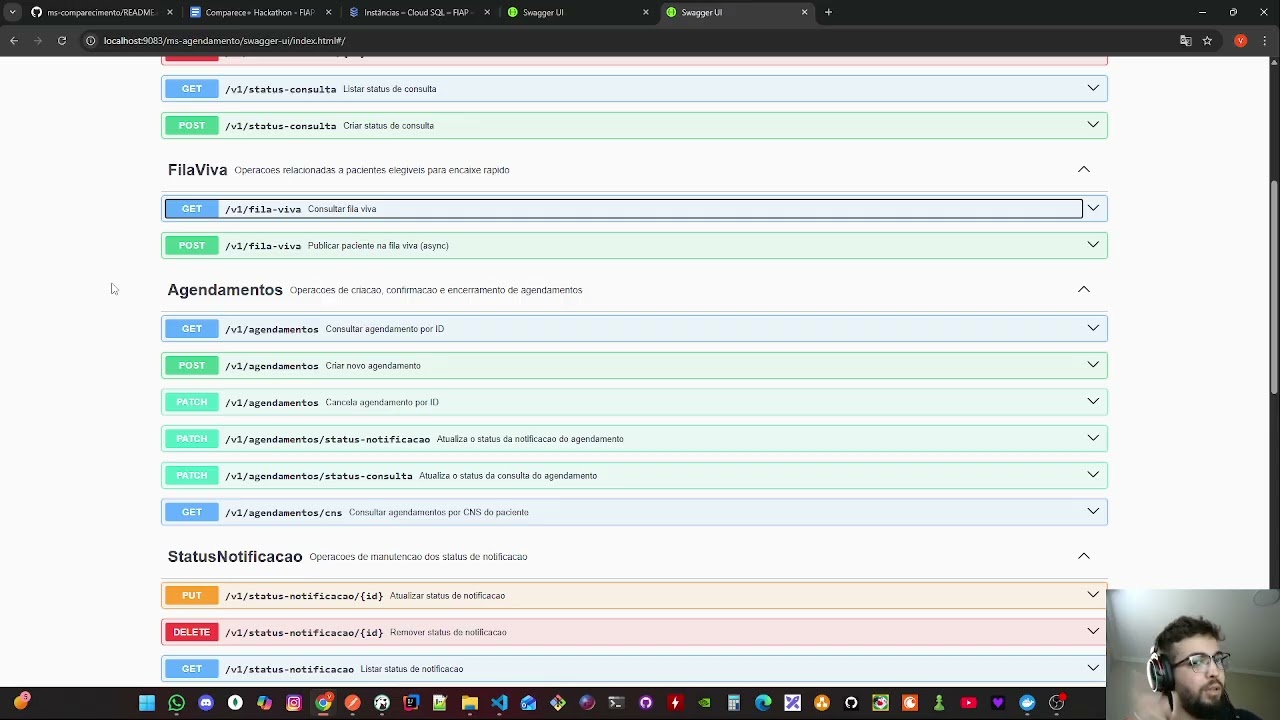The height and width of the screenshot is (720, 1280).
Task: Click POST button for Publicar paciente na fila viva
Action: (x=192, y=245)
